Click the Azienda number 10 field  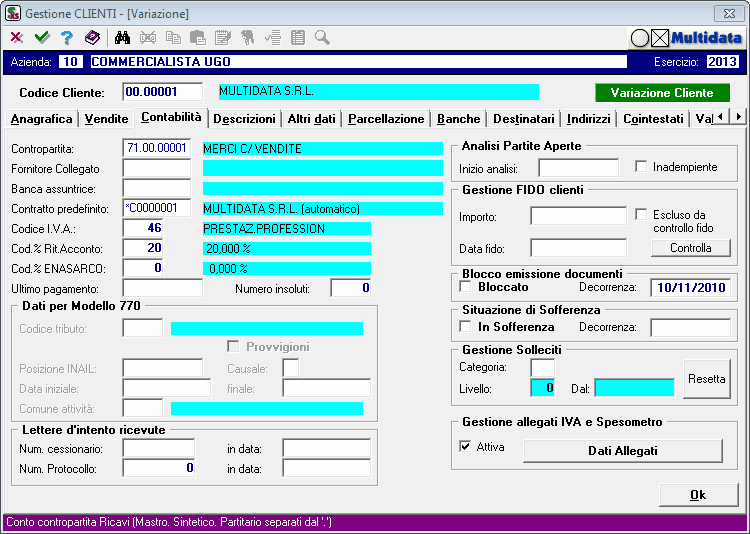pos(71,62)
